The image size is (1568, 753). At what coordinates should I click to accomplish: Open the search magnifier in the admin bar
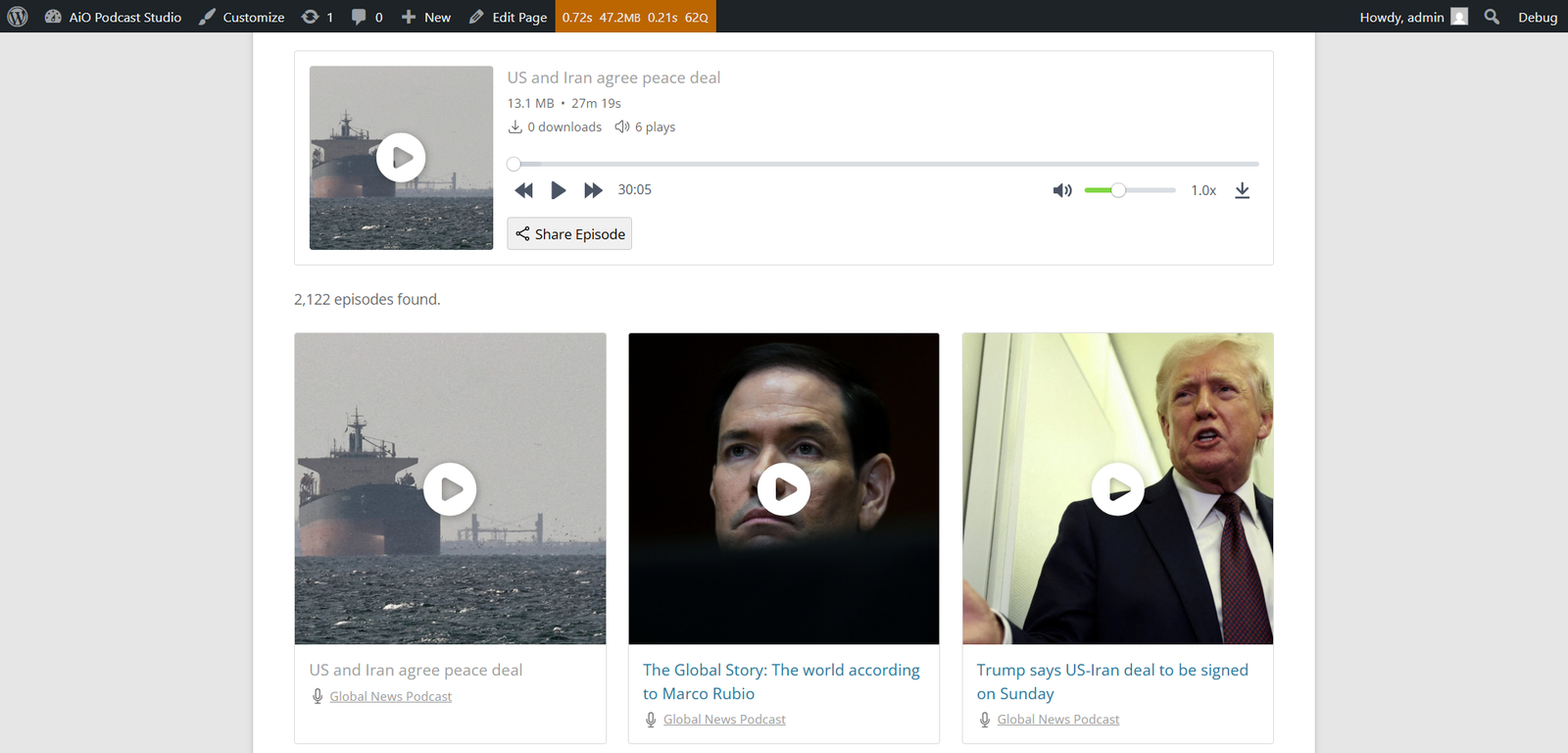pyautogui.click(x=1492, y=17)
